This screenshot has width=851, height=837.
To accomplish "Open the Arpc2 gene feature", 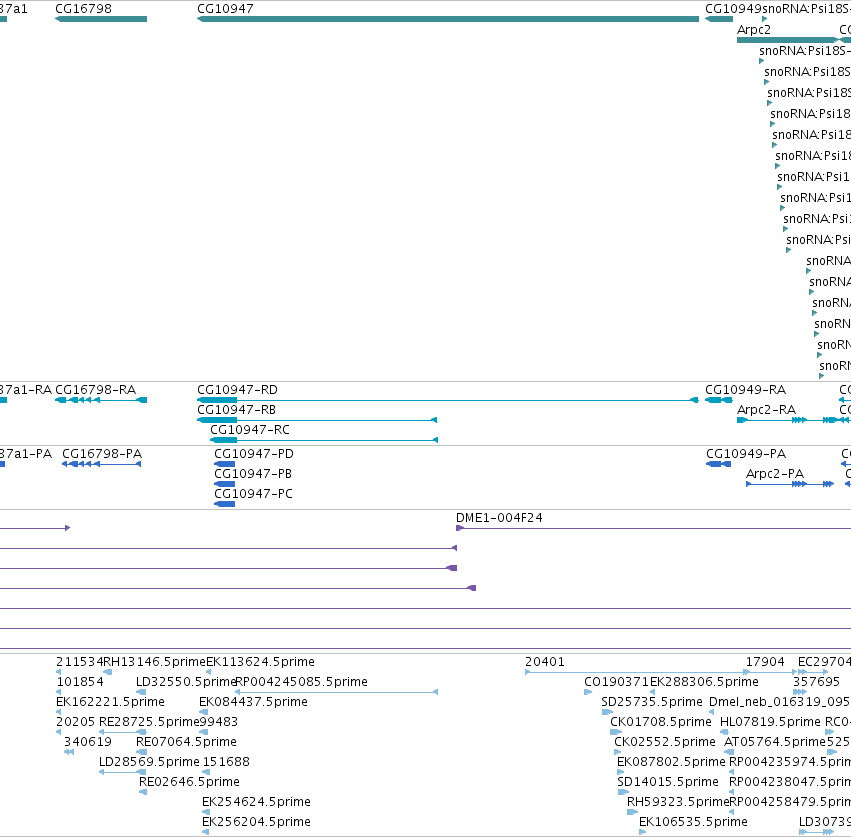I will click(x=787, y=40).
